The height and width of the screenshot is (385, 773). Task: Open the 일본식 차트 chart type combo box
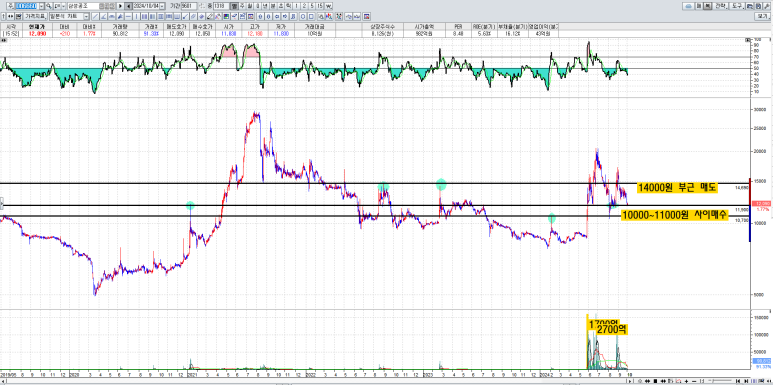(x=69, y=16)
